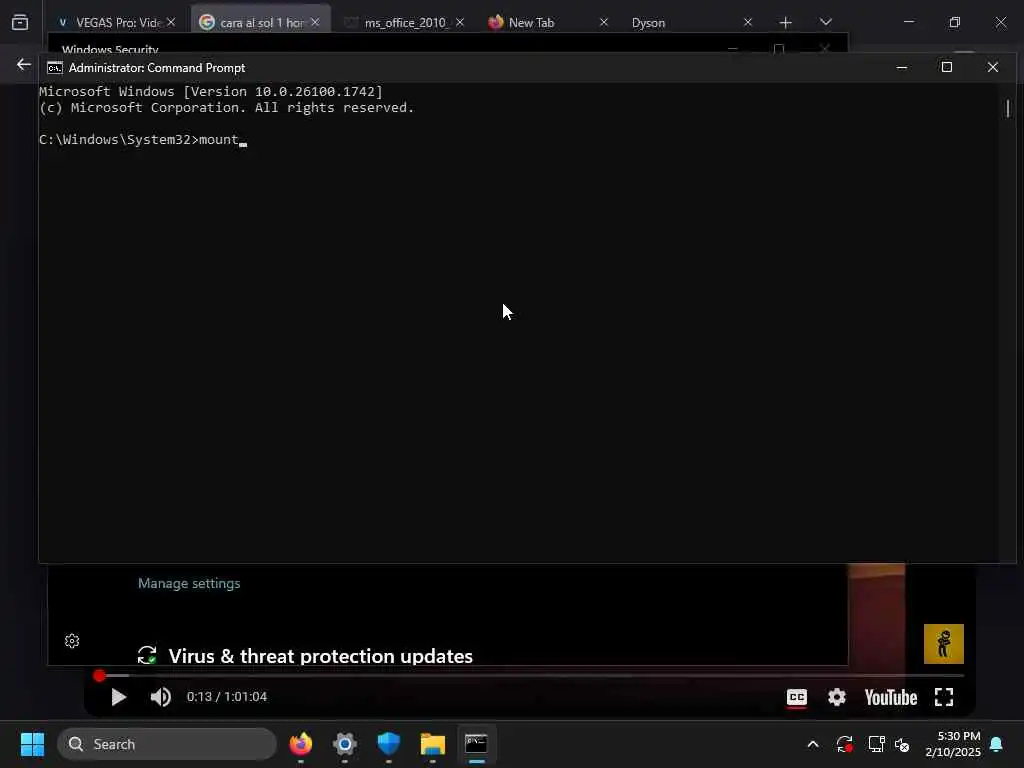Click the Command Prompt vertical scrollbar thumb
The image size is (1024, 768).
1008,108
